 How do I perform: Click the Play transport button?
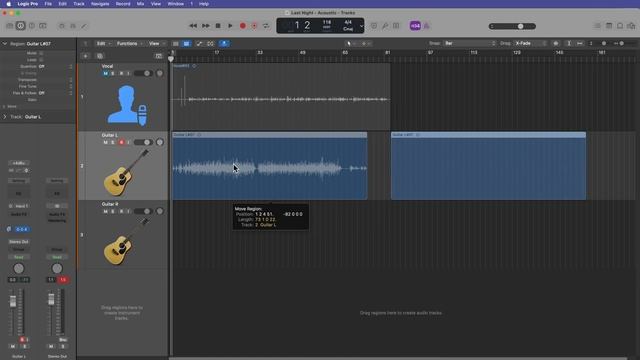click(230, 26)
